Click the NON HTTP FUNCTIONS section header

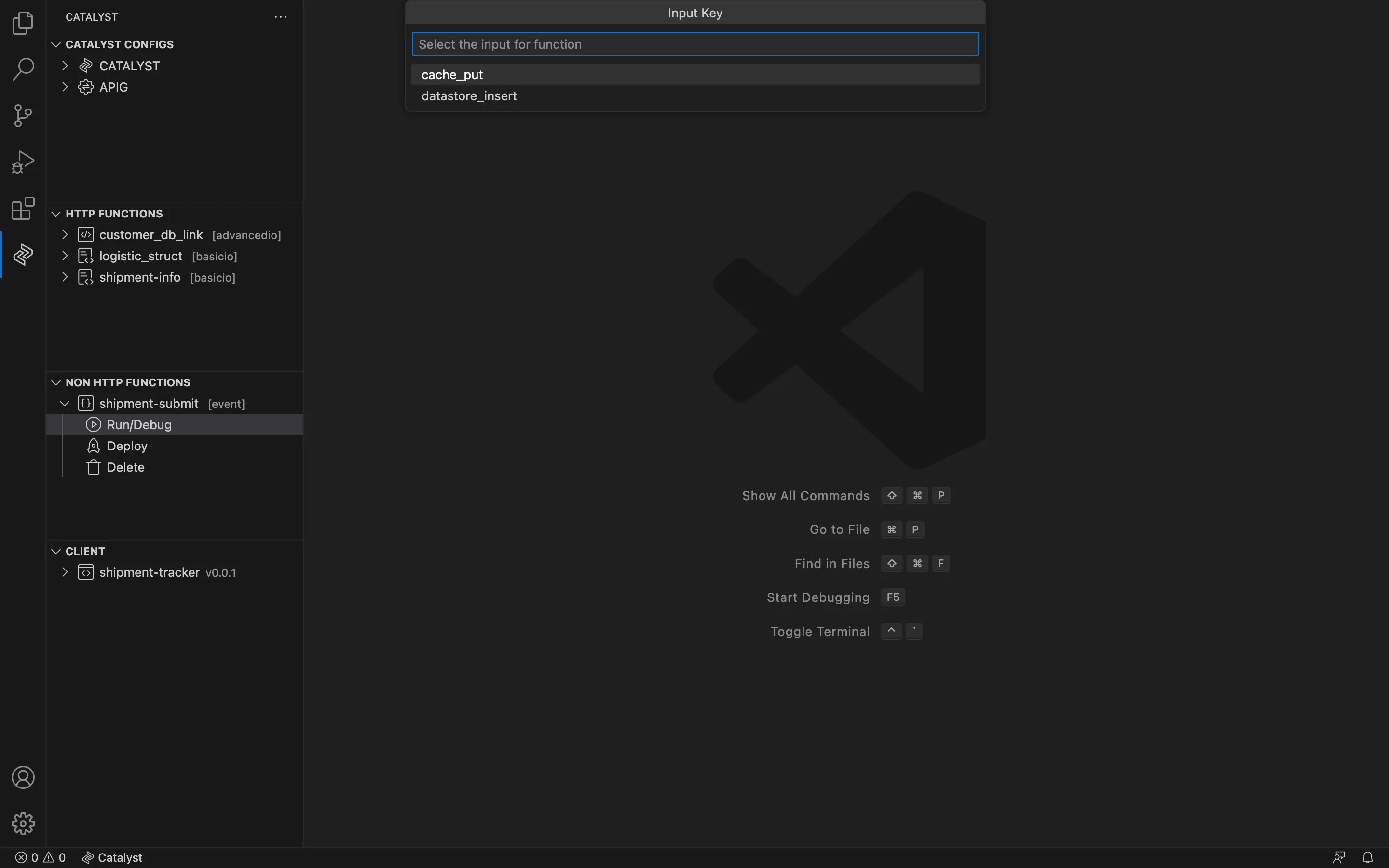tap(128, 383)
